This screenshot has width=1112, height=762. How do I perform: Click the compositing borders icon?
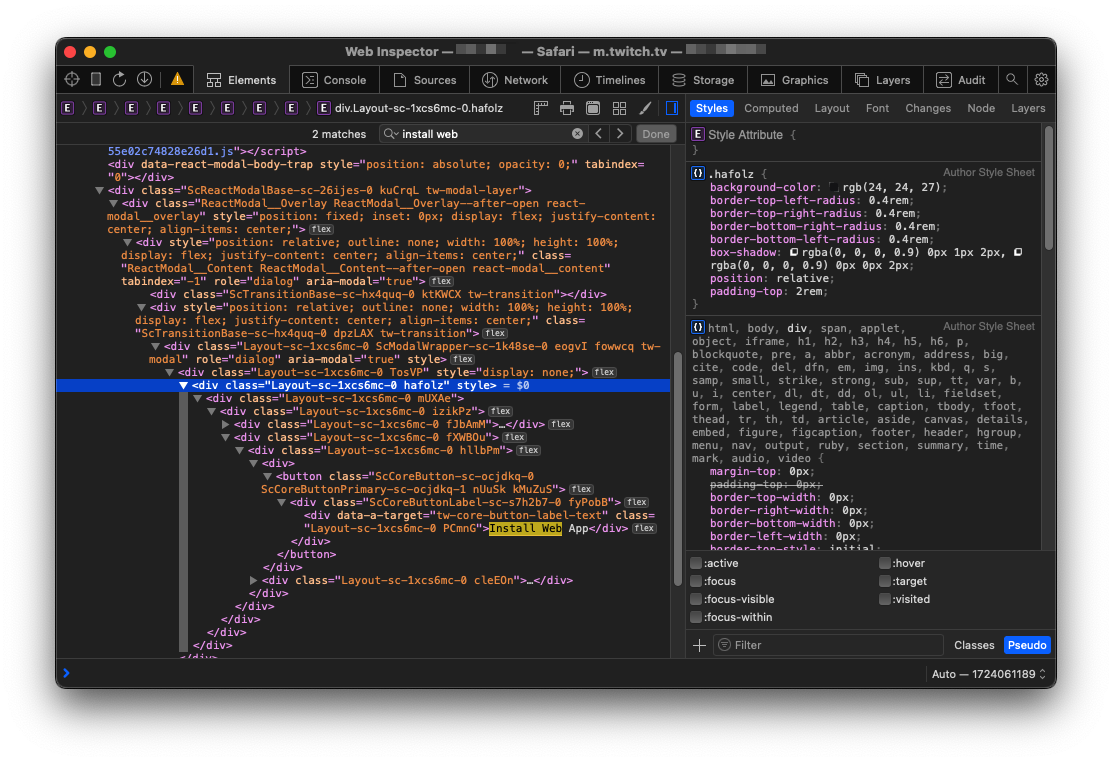(593, 108)
